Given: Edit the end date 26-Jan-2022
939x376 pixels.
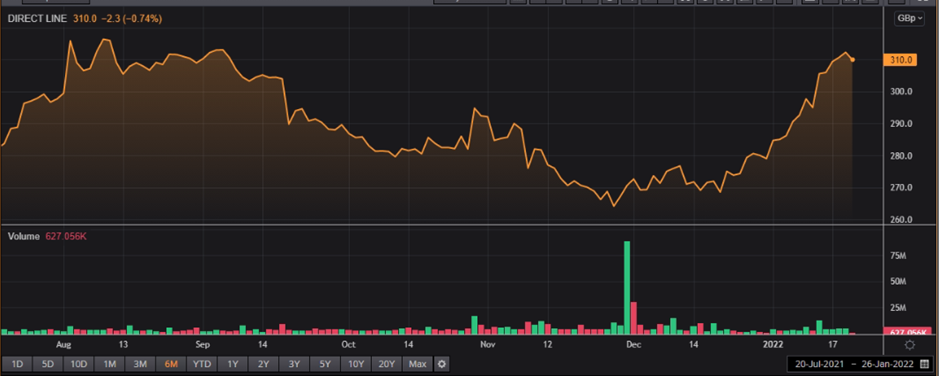Looking at the screenshot, I should click(x=886, y=363).
